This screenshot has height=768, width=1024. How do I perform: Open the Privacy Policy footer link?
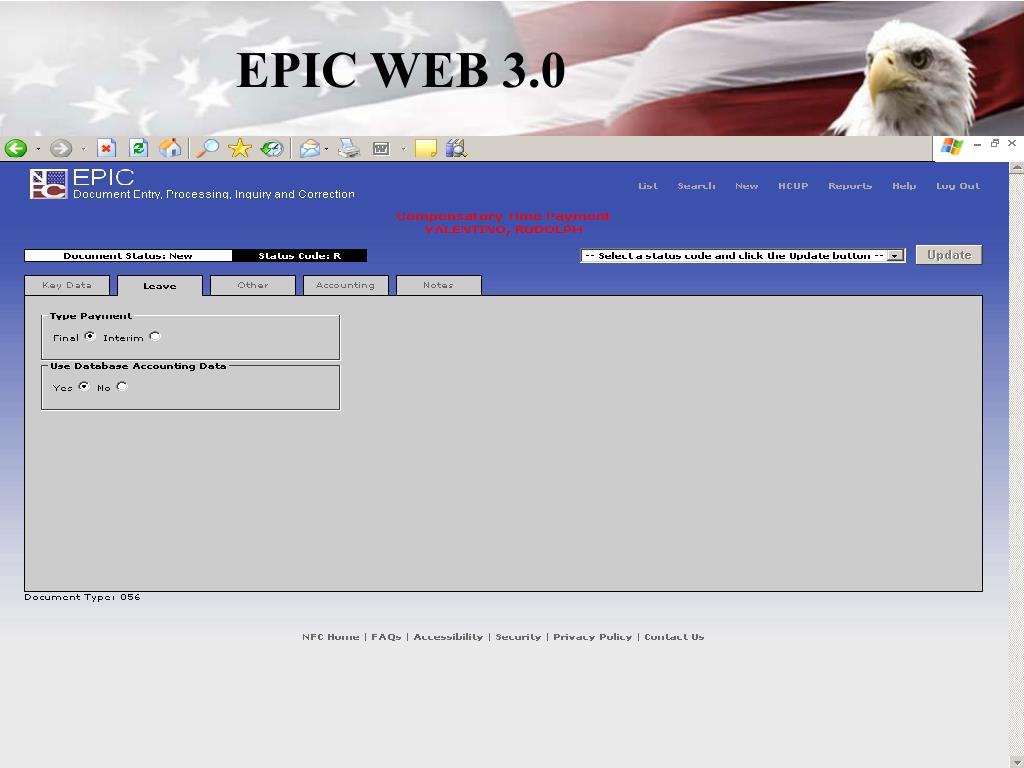pos(592,637)
